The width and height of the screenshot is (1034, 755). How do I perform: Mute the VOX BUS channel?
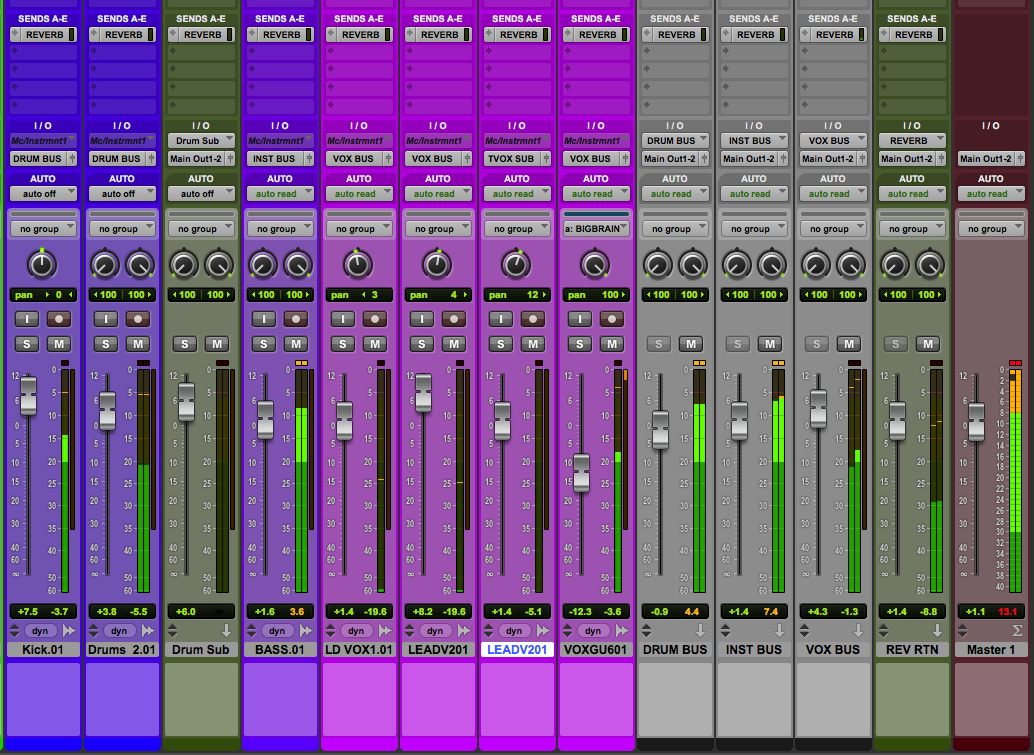tap(849, 344)
